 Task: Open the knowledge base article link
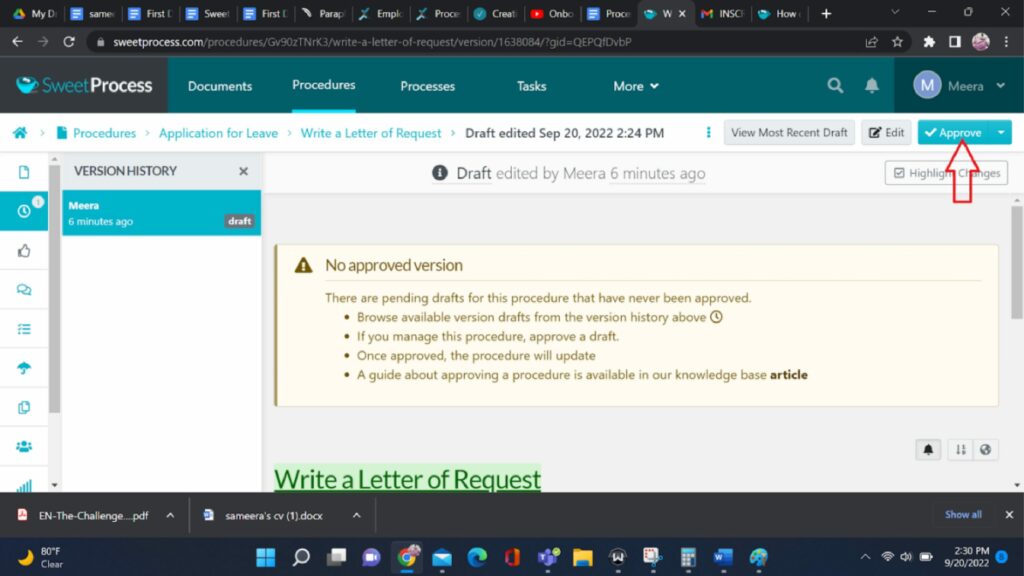tap(788, 375)
